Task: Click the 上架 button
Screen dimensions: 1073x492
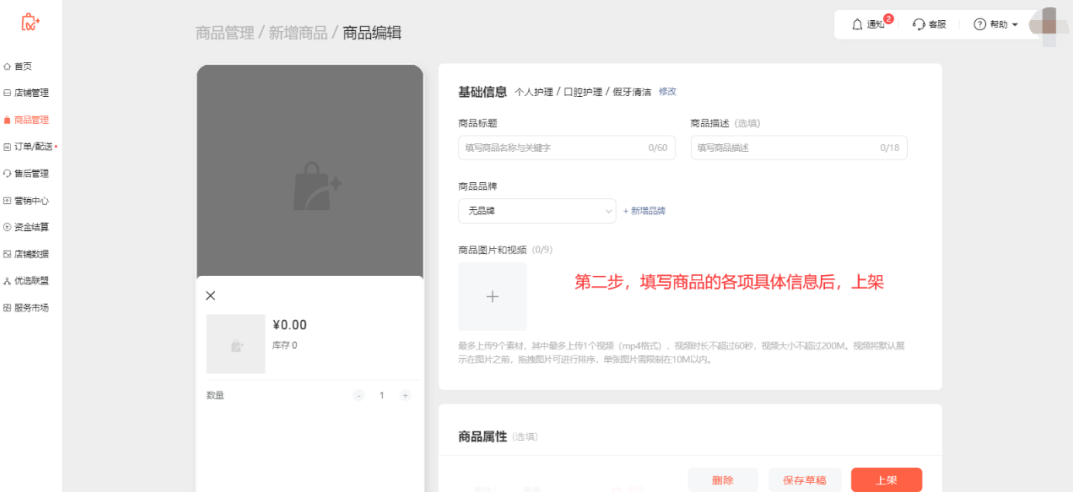Action: tap(887, 480)
